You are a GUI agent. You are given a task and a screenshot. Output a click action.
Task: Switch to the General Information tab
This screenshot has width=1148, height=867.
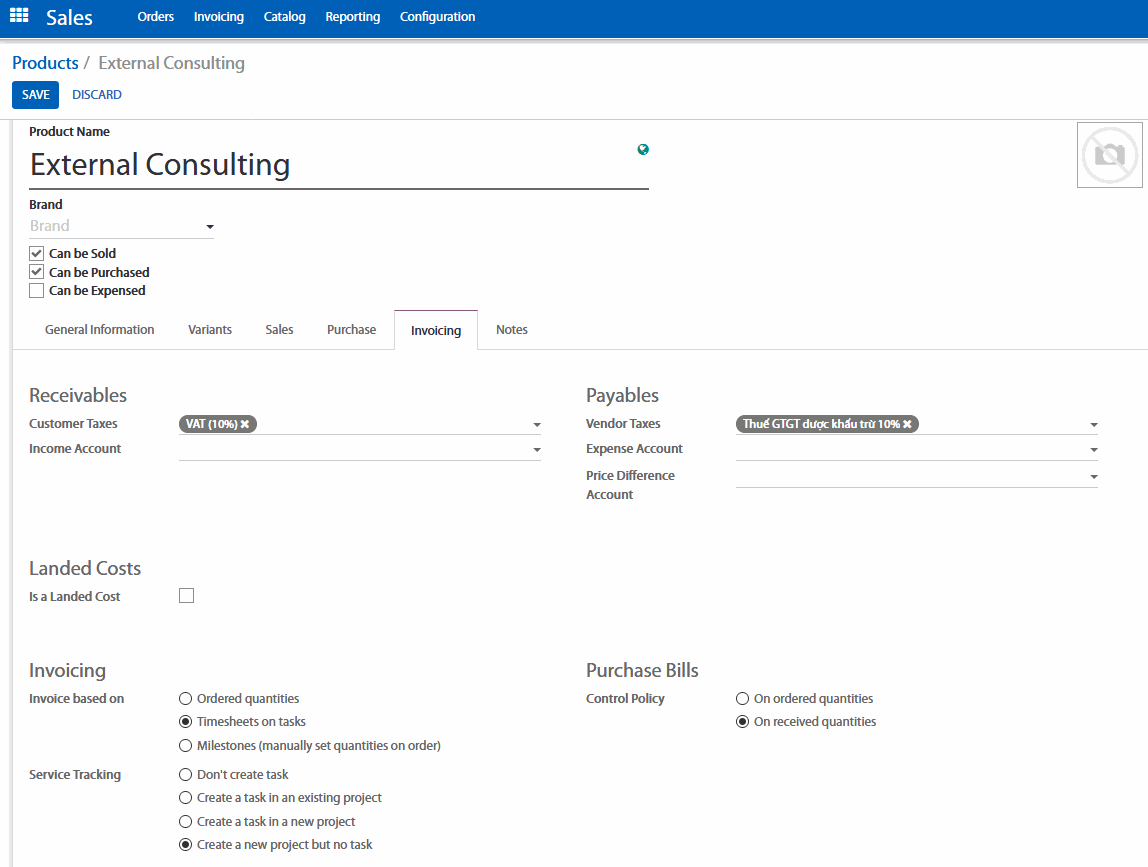pos(99,330)
